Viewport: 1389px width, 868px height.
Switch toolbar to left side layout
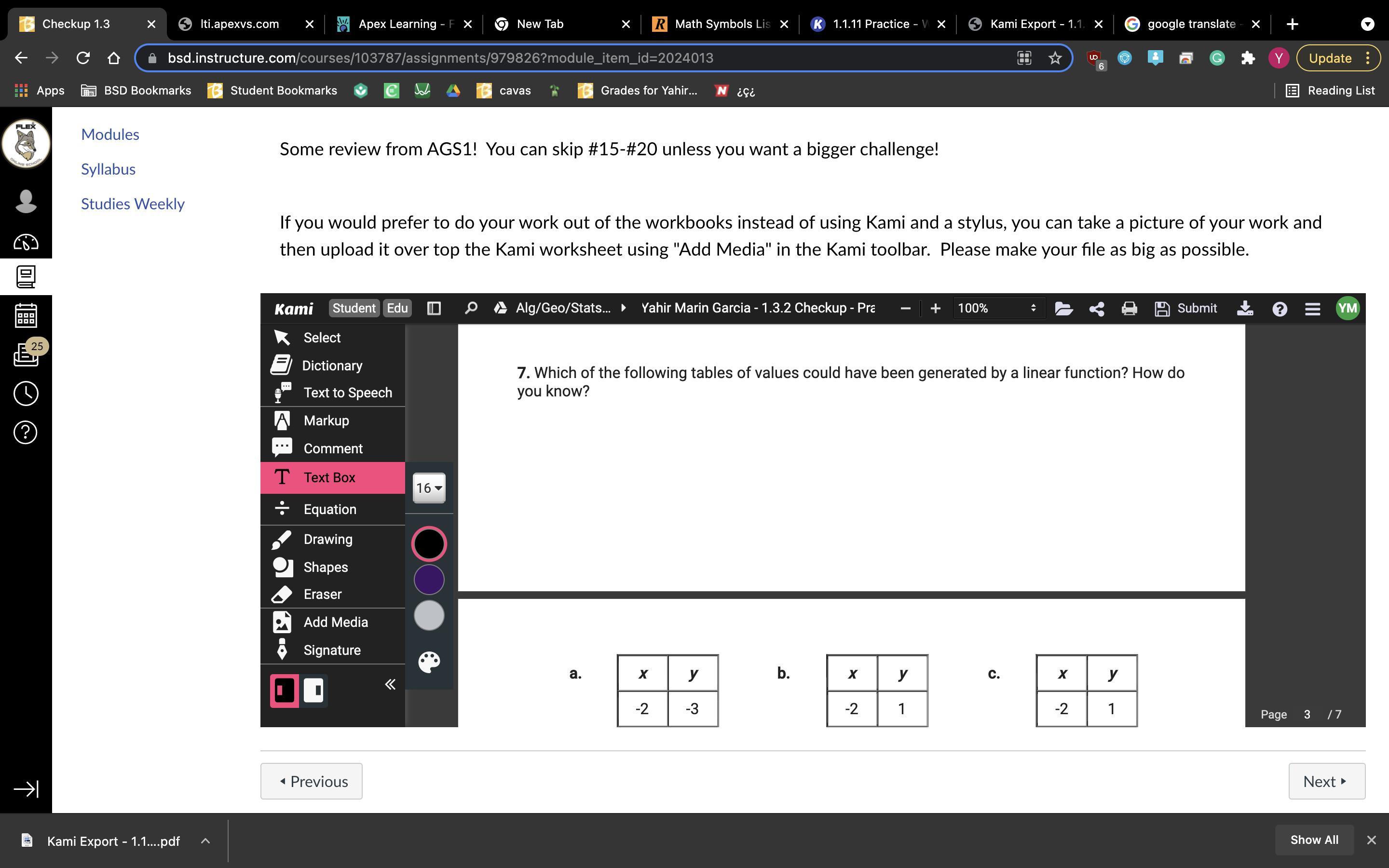(285, 690)
